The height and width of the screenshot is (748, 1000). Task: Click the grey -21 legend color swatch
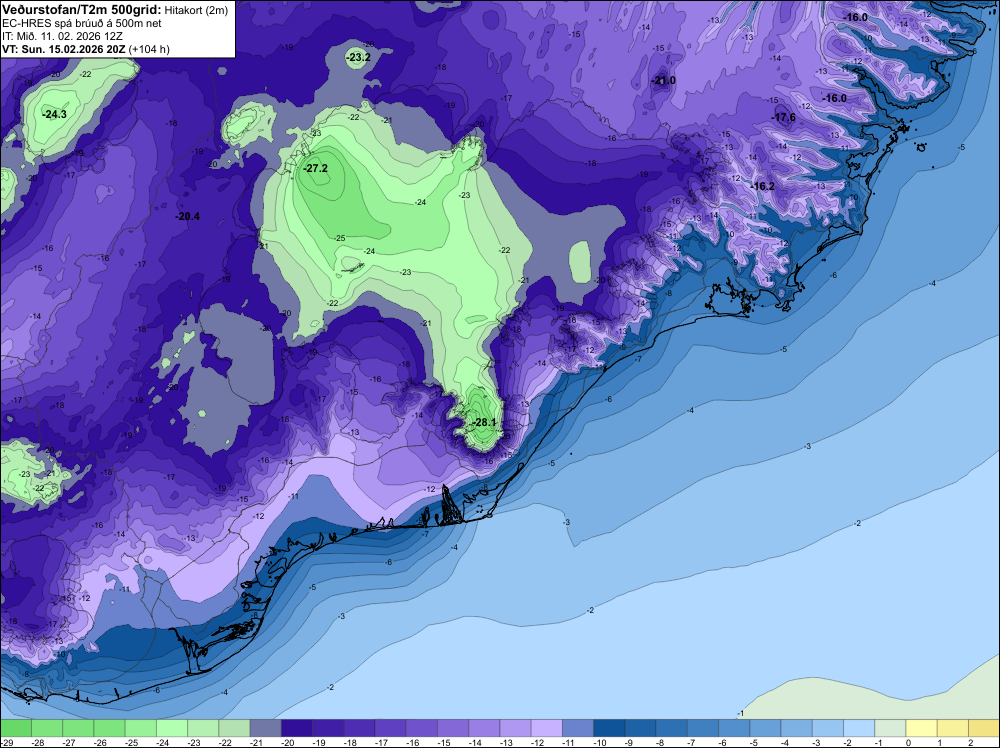pyautogui.click(x=265, y=728)
